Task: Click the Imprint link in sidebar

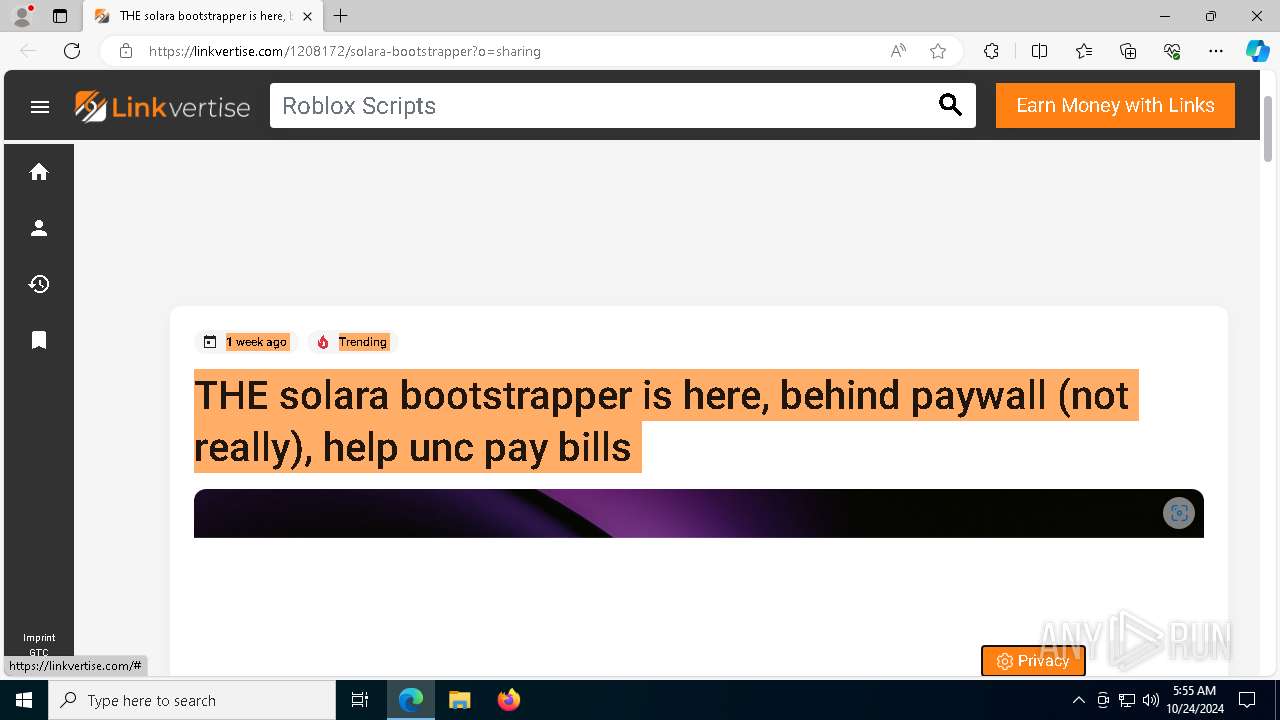Action: coord(39,638)
